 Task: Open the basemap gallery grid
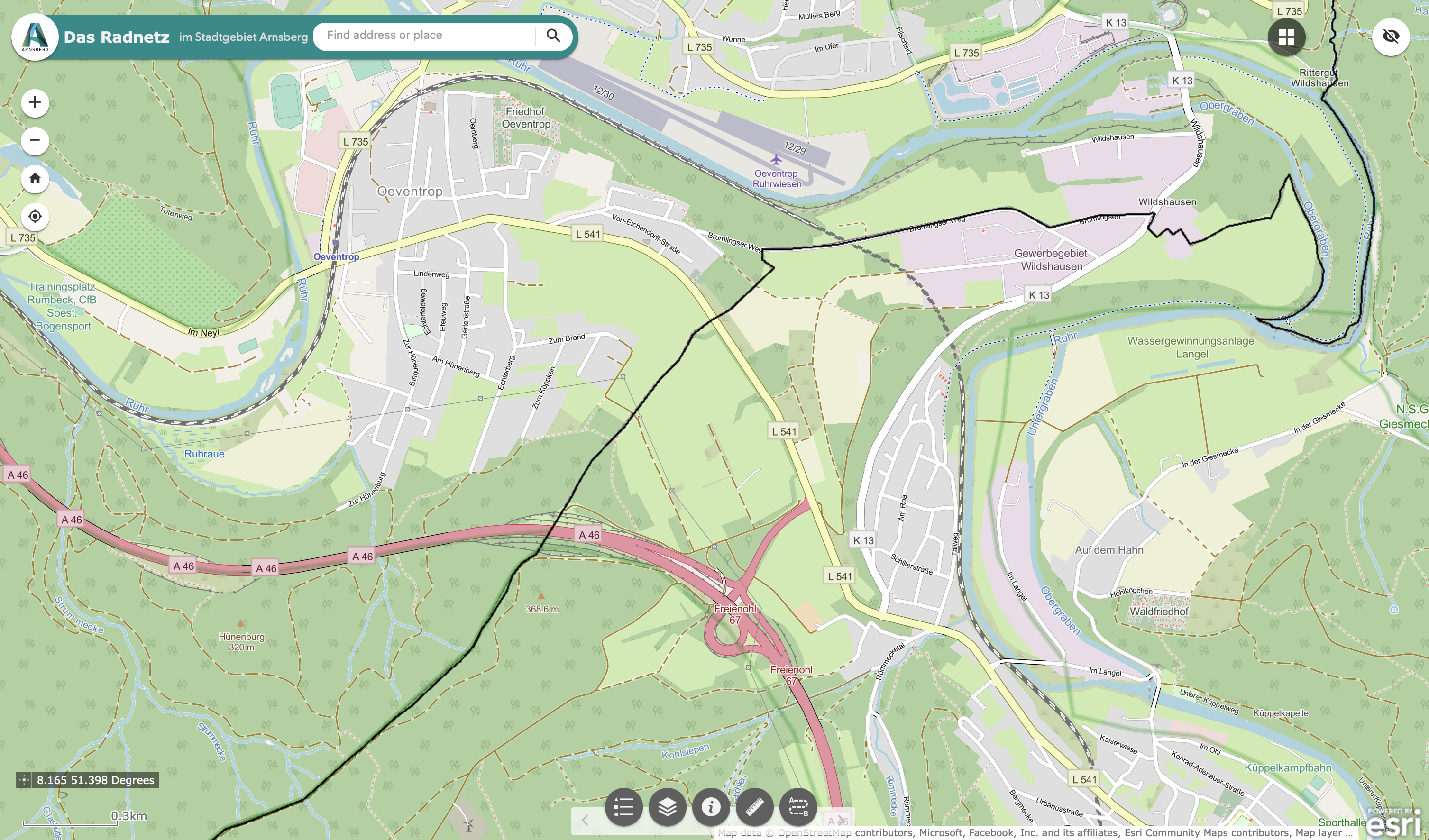1286,37
